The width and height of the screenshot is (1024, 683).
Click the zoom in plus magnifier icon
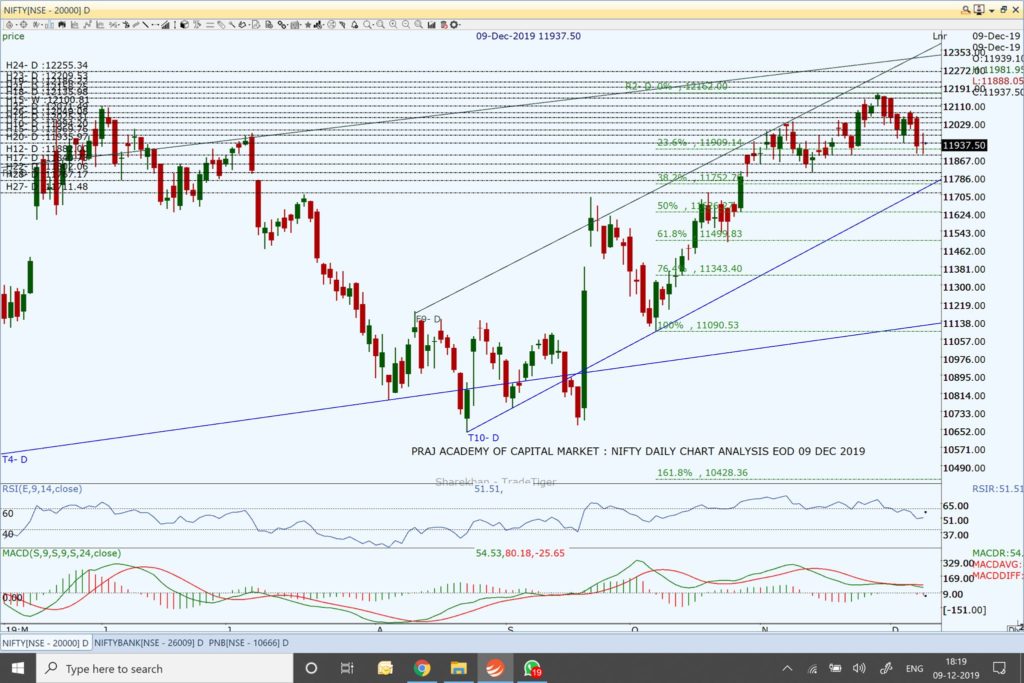pyautogui.click(x=392, y=25)
